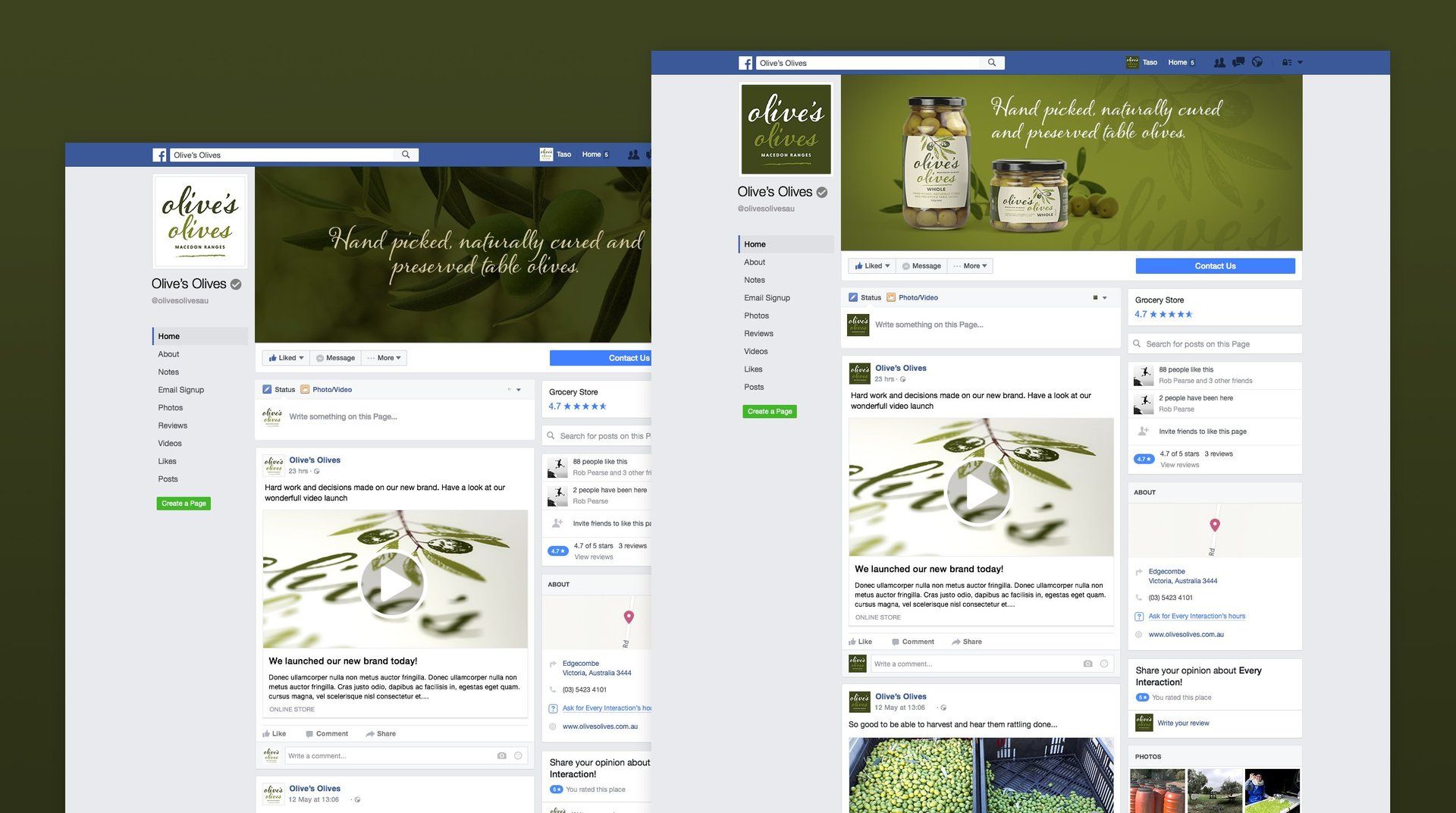Click 'Ask for Every Interaction's hours' in right window

tap(1197, 617)
